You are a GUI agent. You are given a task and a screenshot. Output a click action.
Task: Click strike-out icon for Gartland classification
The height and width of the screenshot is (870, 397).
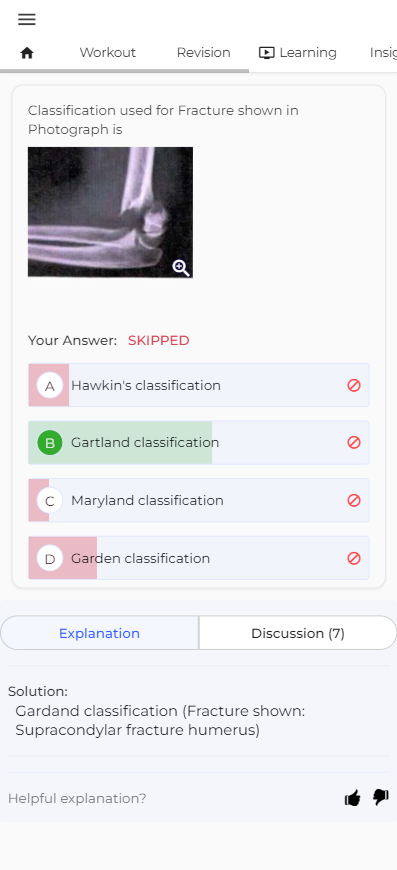[x=354, y=442]
